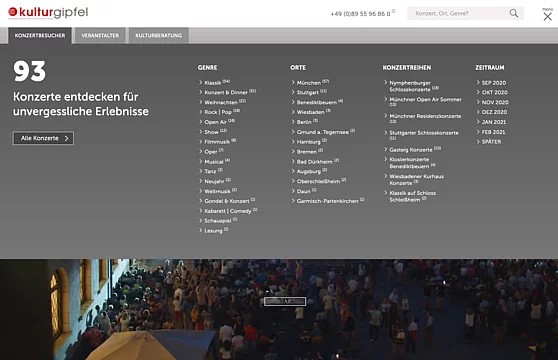This screenshot has width=558, height=360.
Task: Choose Benediktbeuern under Orte
Action: (x=317, y=102)
